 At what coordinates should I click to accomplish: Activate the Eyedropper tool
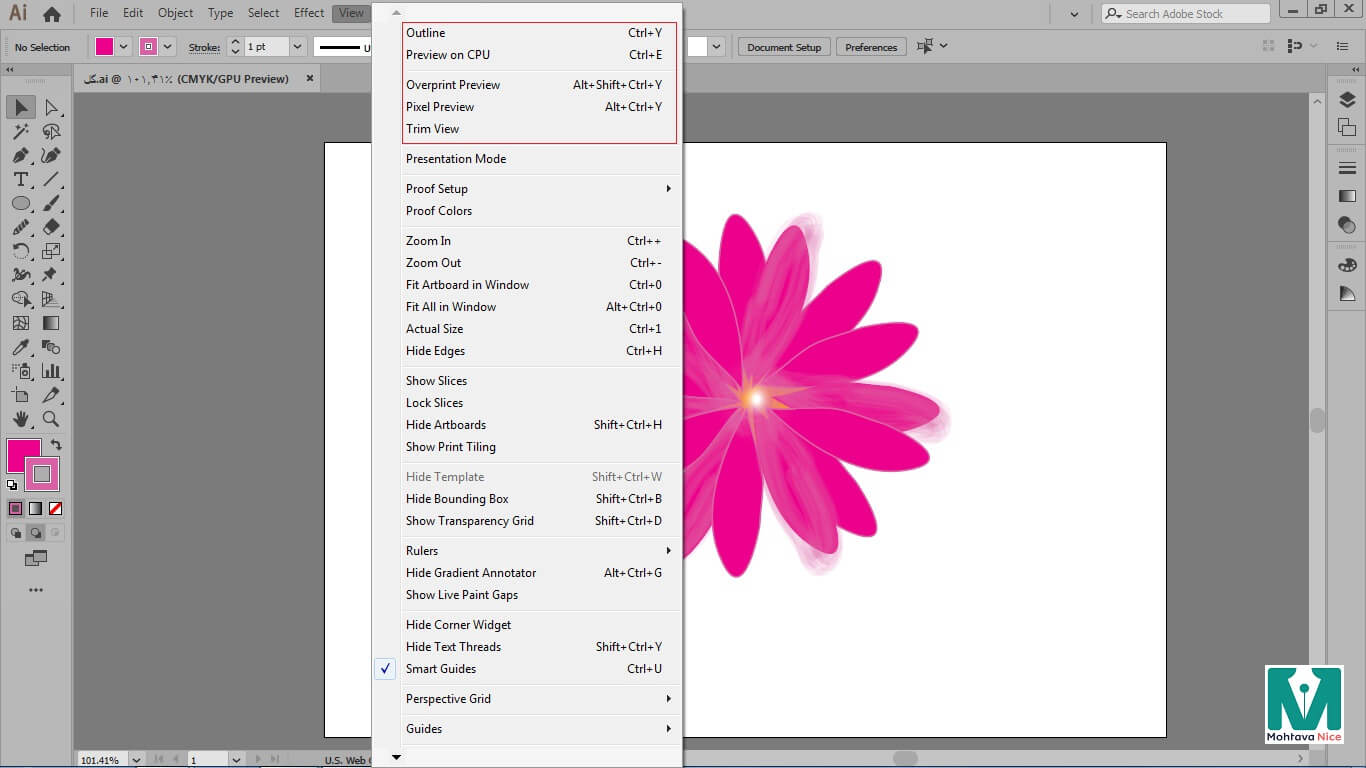click(x=20, y=347)
